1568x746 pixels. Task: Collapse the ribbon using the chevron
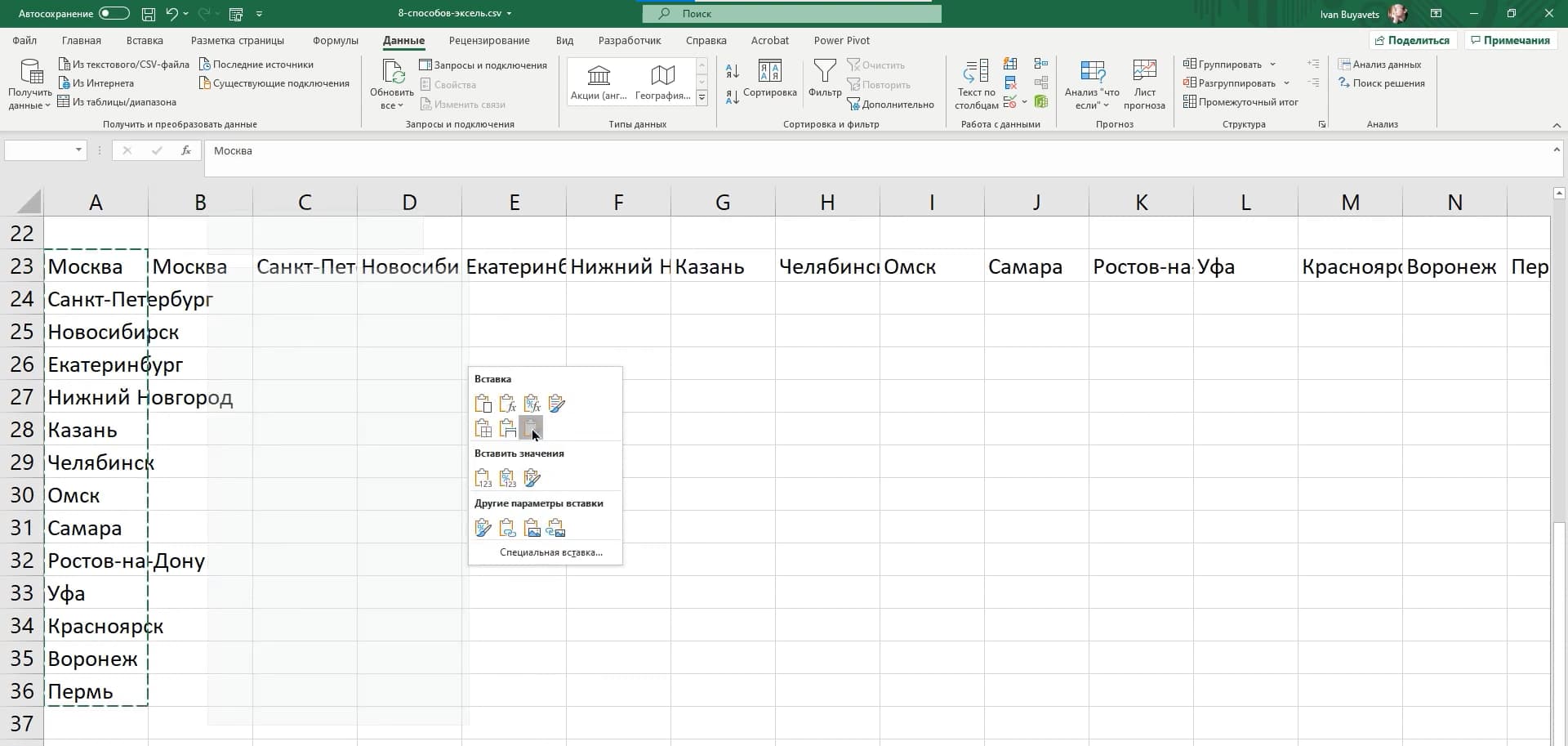pyautogui.click(x=1557, y=125)
